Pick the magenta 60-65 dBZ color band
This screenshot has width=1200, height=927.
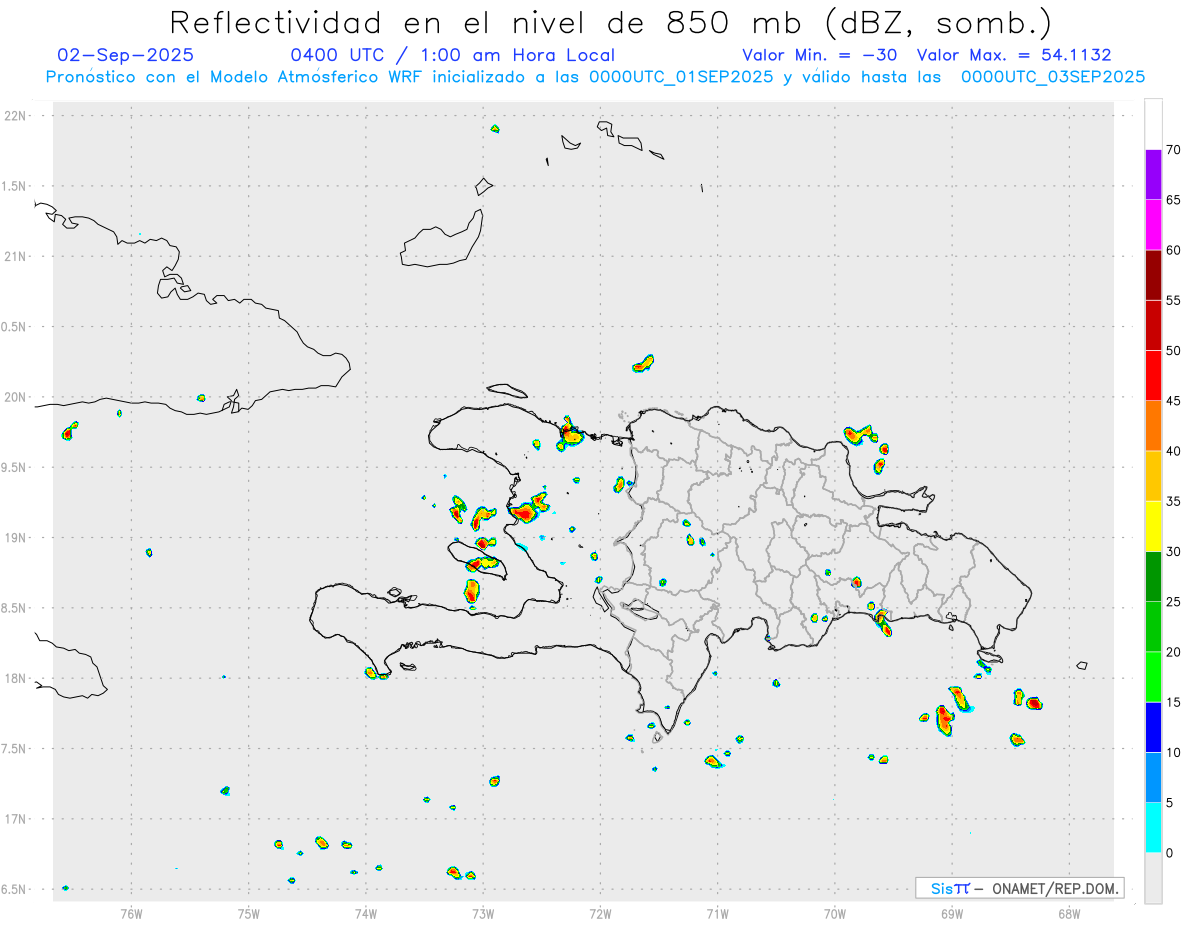coord(1153,225)
